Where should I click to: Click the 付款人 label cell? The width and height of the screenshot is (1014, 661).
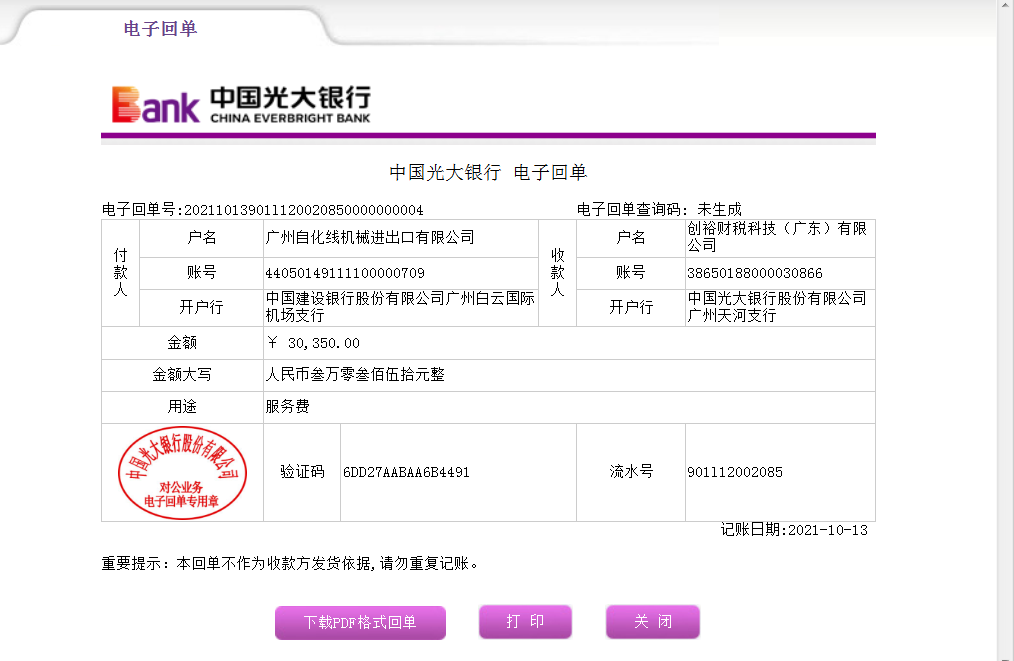pos(120,272)
